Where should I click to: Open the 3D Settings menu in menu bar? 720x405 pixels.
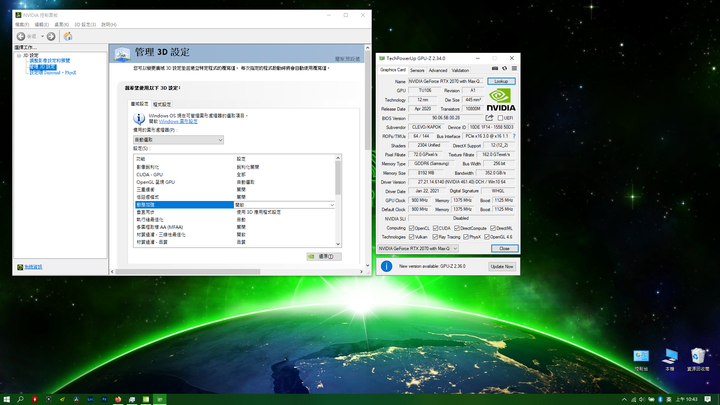(85, 24)
